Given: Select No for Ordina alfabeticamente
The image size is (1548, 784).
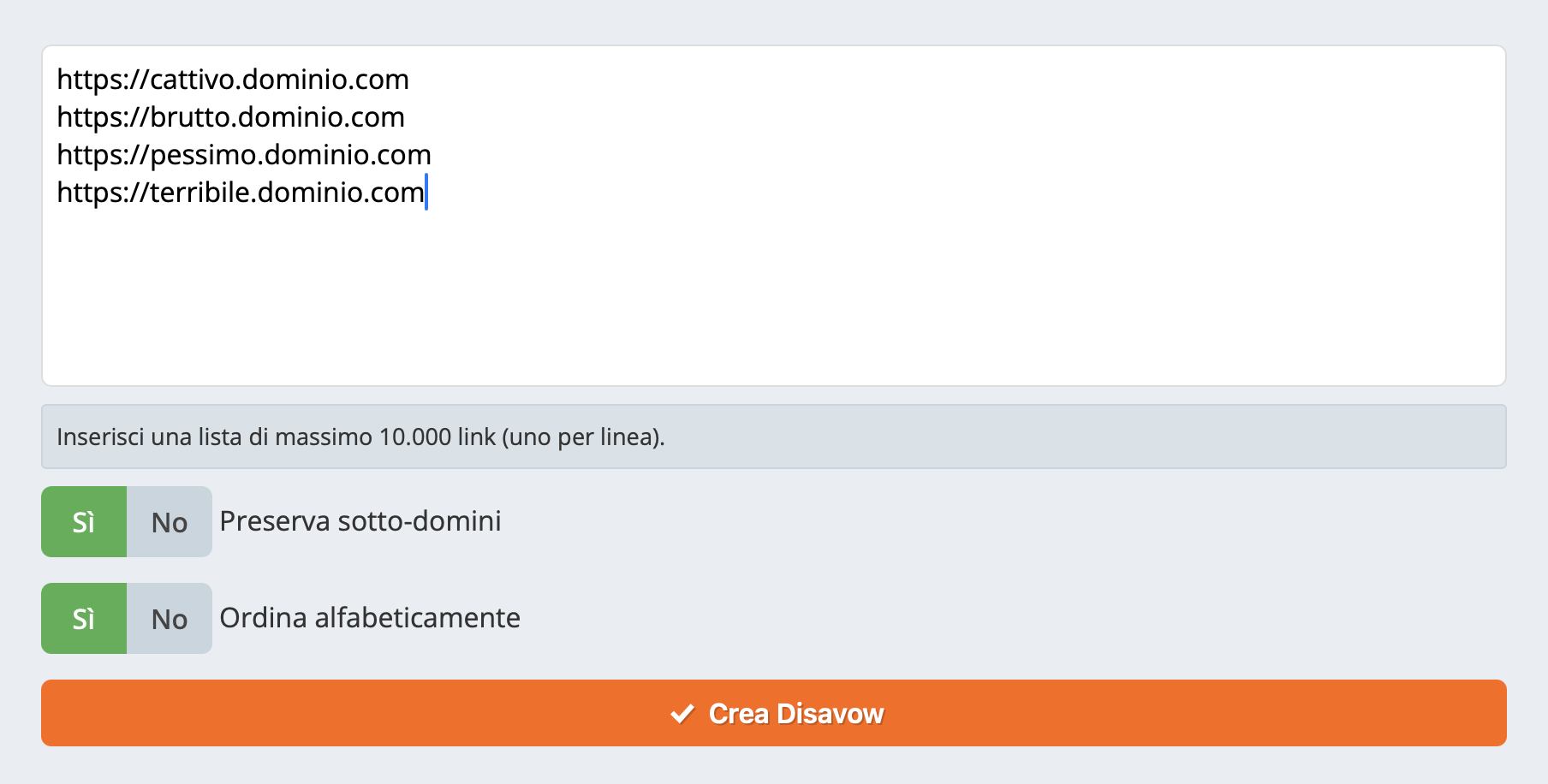Looking at the screenshot, I should [170, 619].
